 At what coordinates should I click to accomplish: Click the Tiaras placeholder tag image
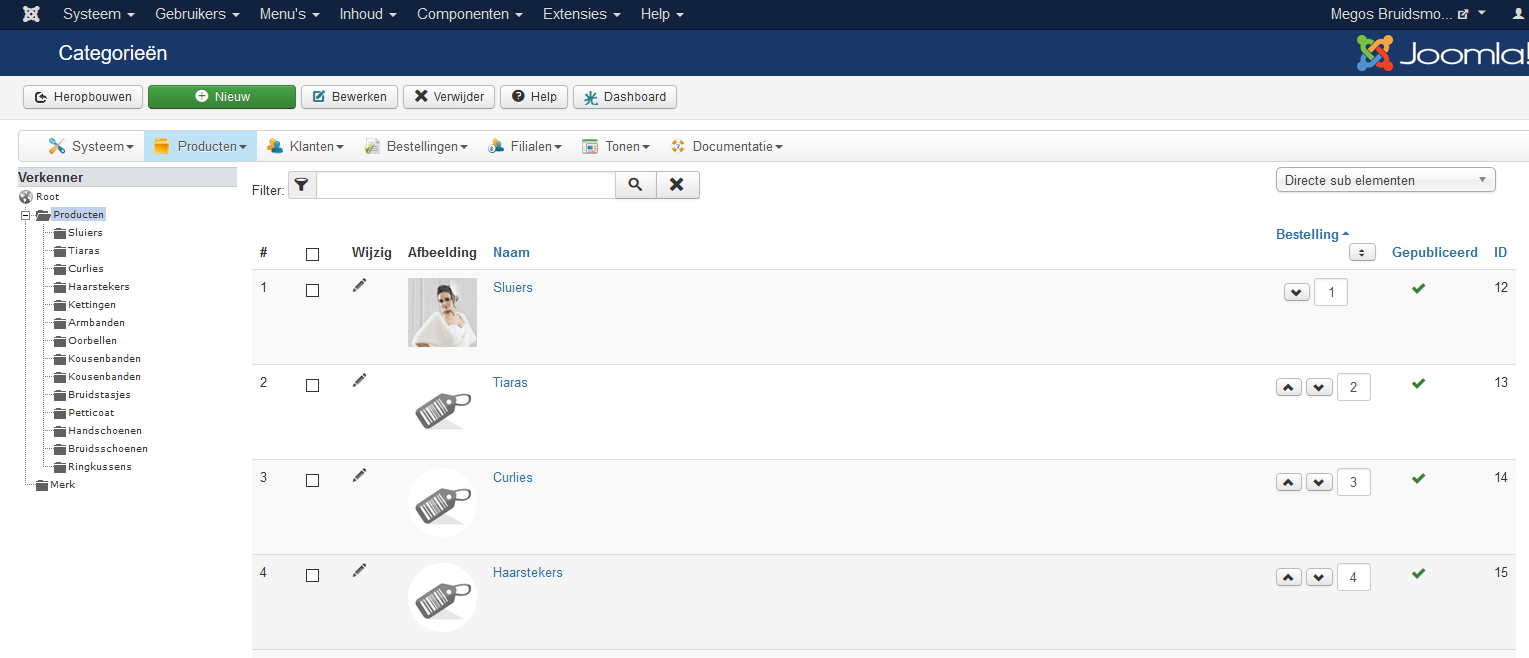pos(442,407)
